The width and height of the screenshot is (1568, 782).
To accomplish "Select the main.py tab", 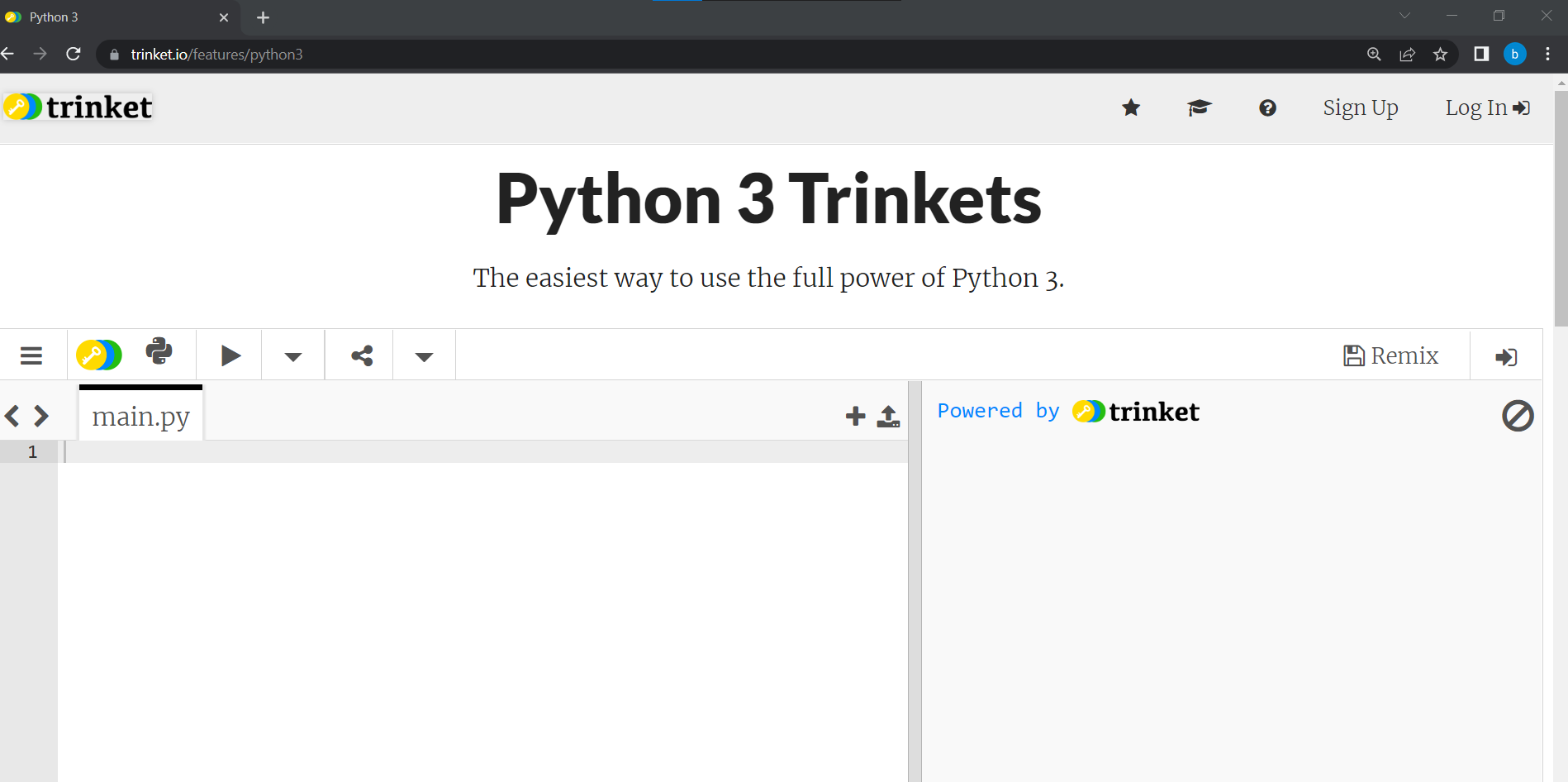I will (x=140, y=416).
